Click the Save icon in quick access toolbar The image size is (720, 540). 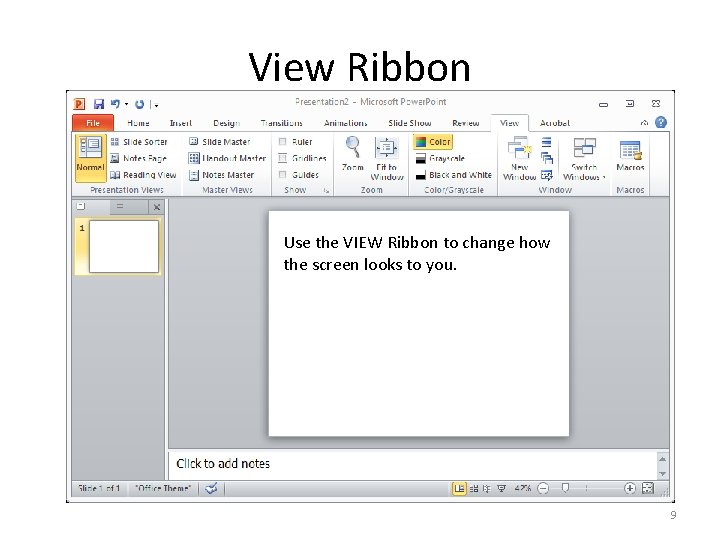(98, 104)
